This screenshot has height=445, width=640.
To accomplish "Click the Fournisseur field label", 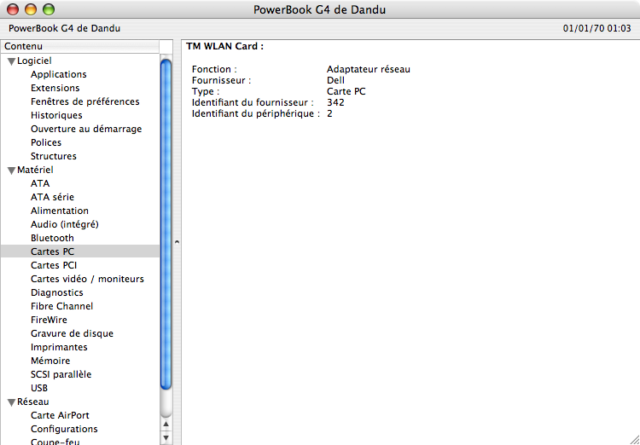I will point(222,80).
